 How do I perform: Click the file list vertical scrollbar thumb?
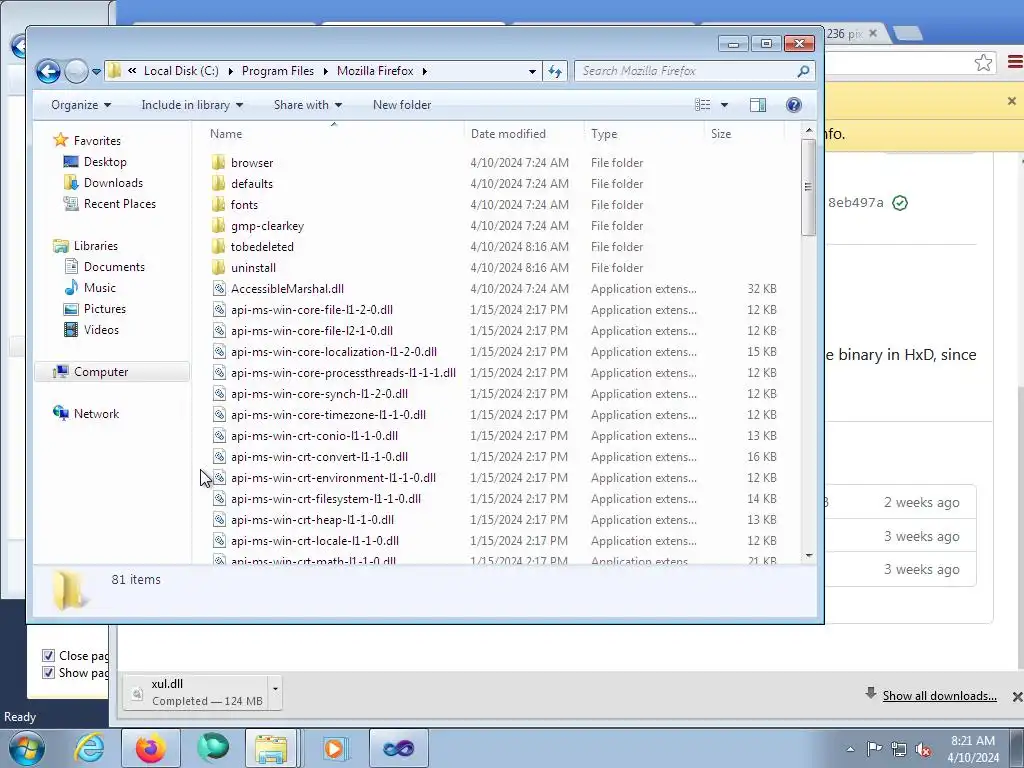(808, 187)
